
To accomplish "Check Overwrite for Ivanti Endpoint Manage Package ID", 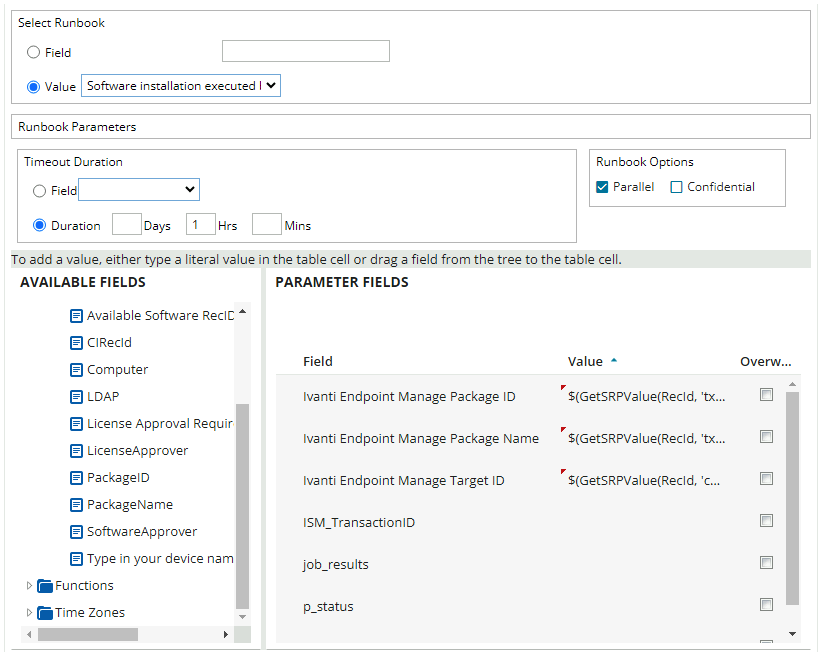I will [766, 395].
